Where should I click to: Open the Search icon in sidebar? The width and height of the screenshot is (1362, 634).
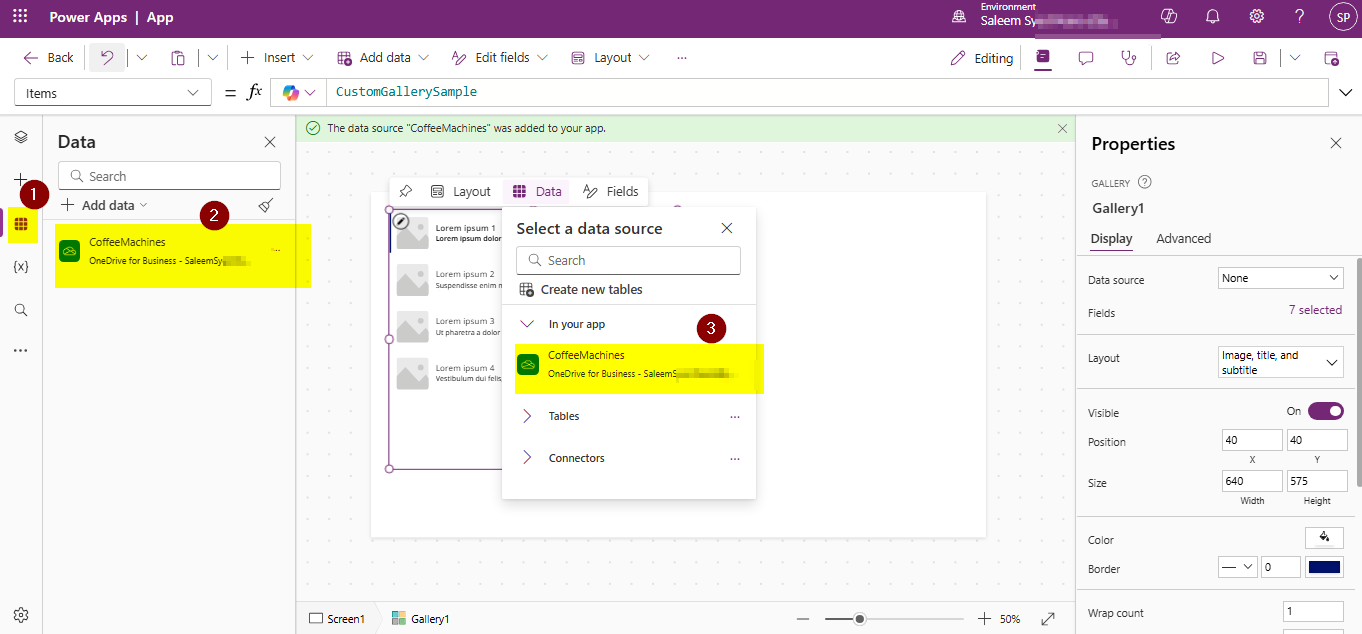click(21, 310)
